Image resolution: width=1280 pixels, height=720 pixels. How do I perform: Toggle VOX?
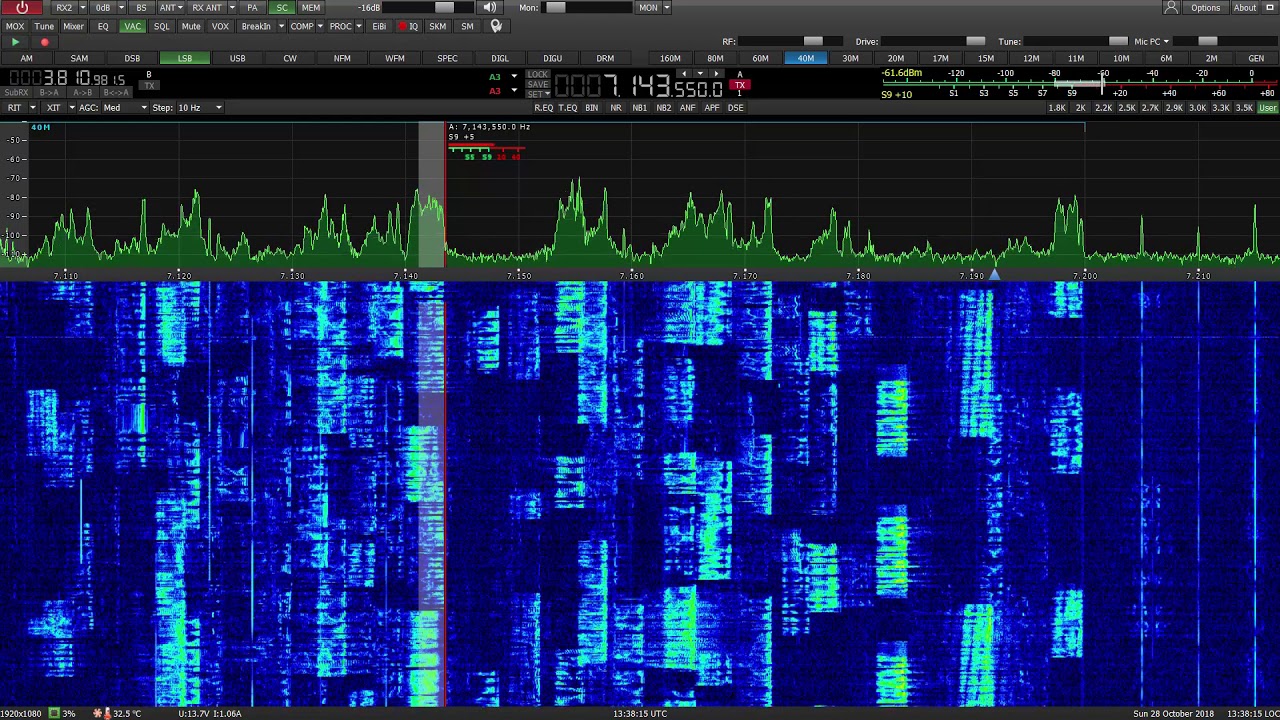coord(220,26)
